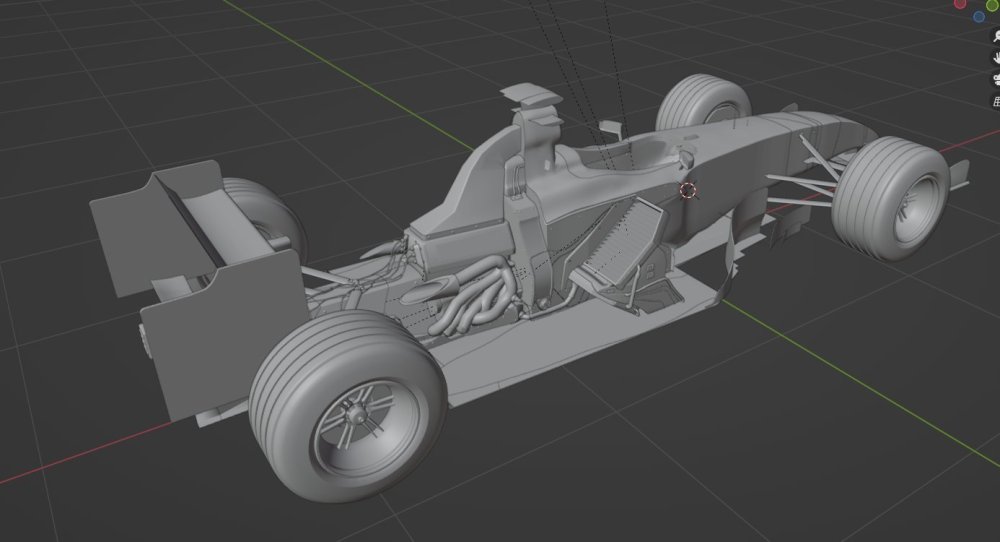Select the front right tire
Screen dimensions: 1000x542
pyautogui.click(x=890, y=198)
